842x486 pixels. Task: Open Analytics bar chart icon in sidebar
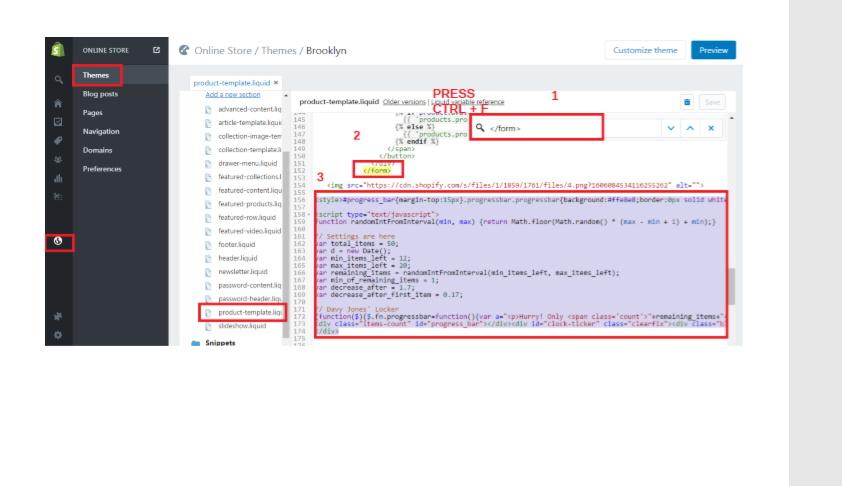(x=58, y=179)
